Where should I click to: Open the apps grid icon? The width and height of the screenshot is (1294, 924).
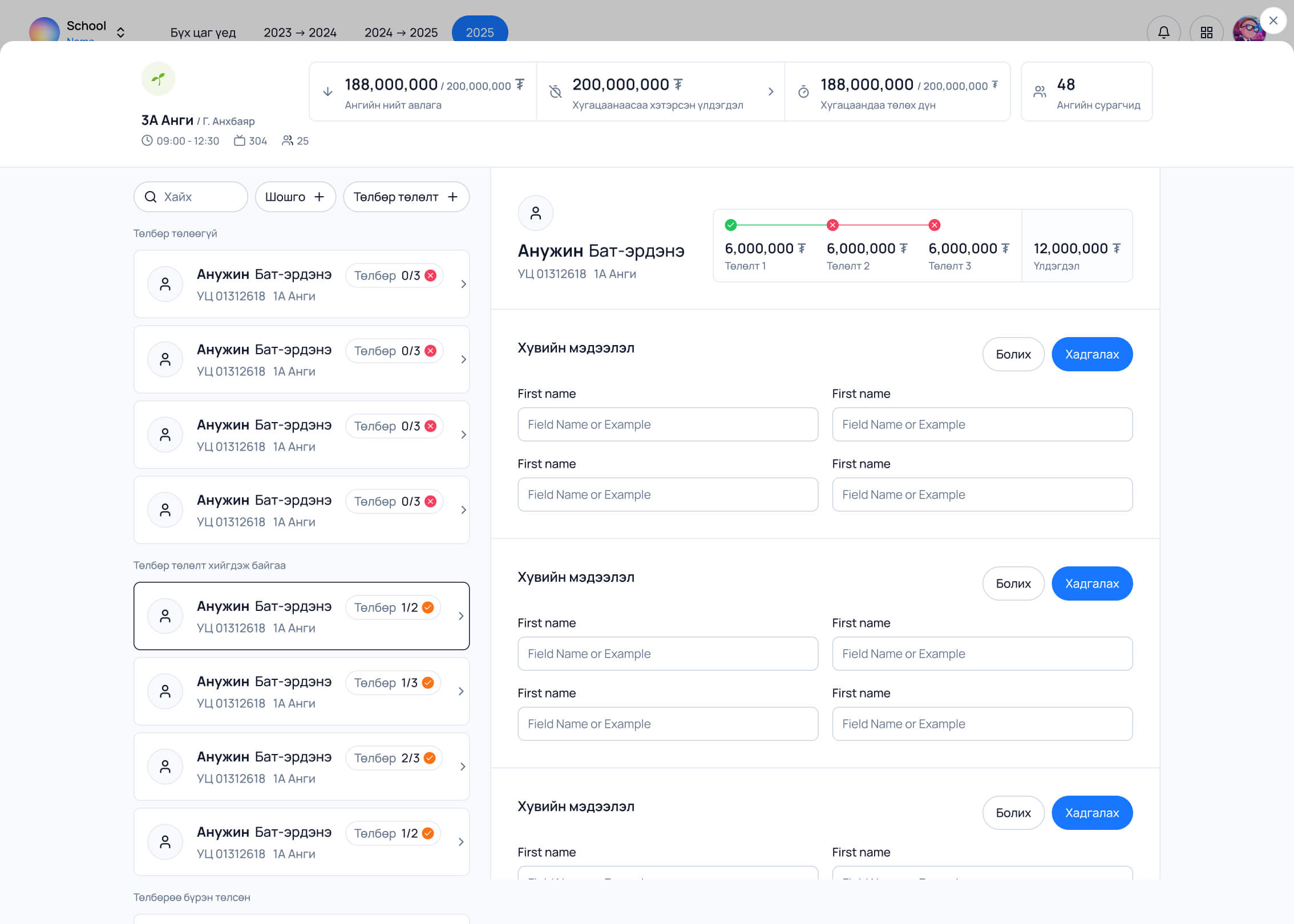tap(1206, 32)
